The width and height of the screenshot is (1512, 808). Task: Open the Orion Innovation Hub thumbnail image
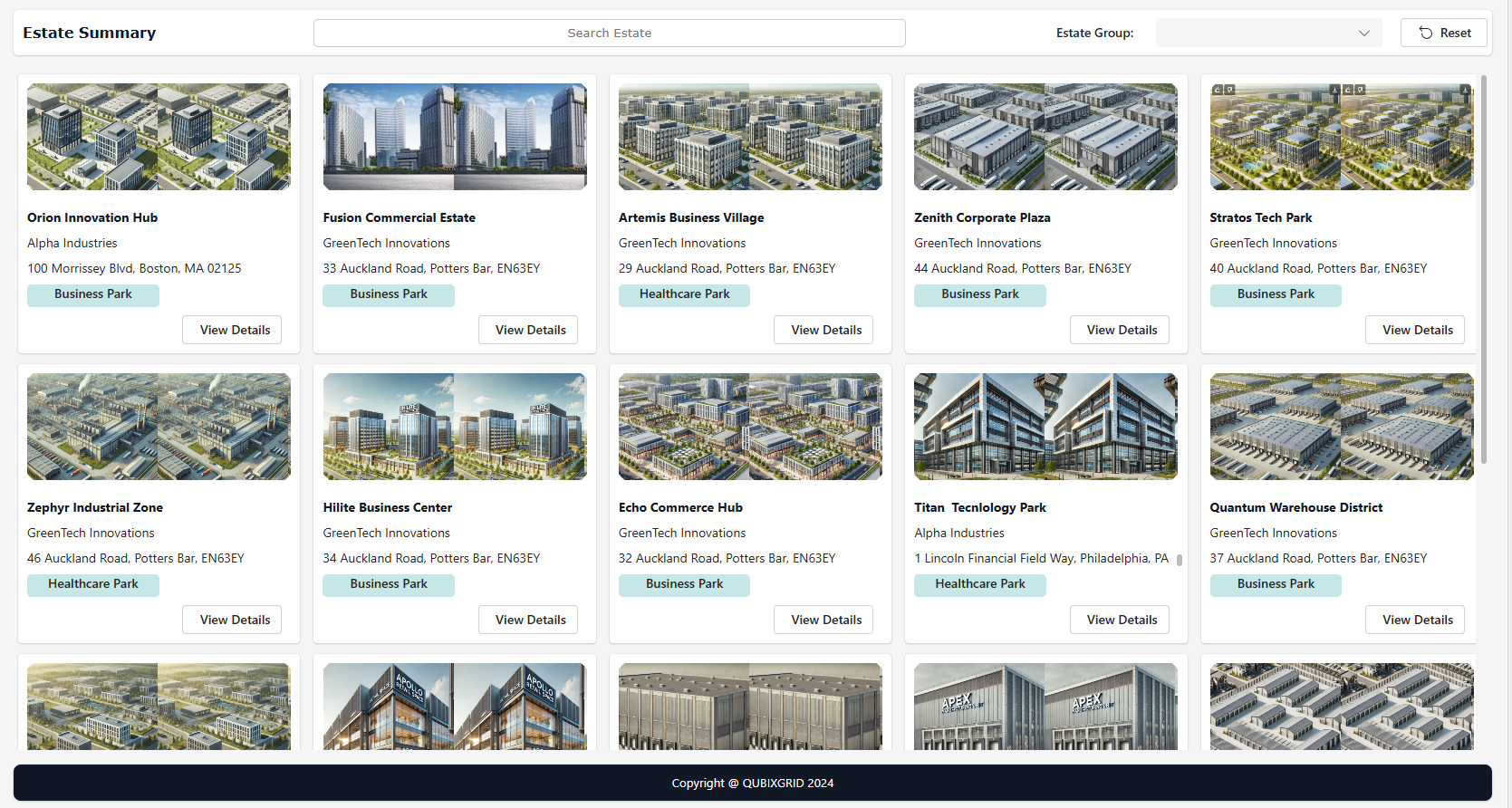159,137
